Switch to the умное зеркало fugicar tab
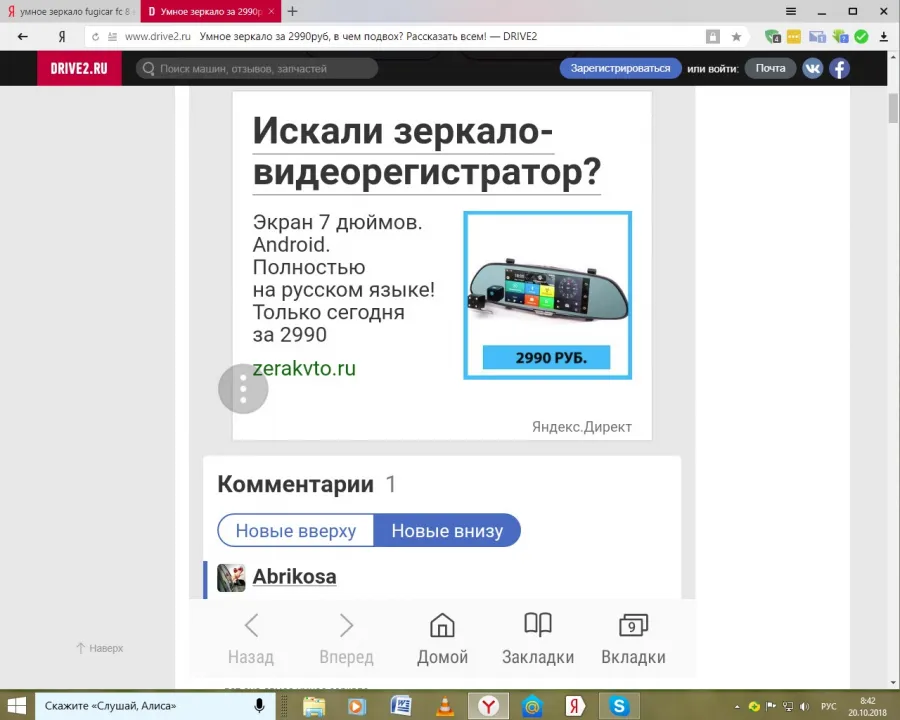Viewport: 900px width, 720px height. (x=69, y=11)
